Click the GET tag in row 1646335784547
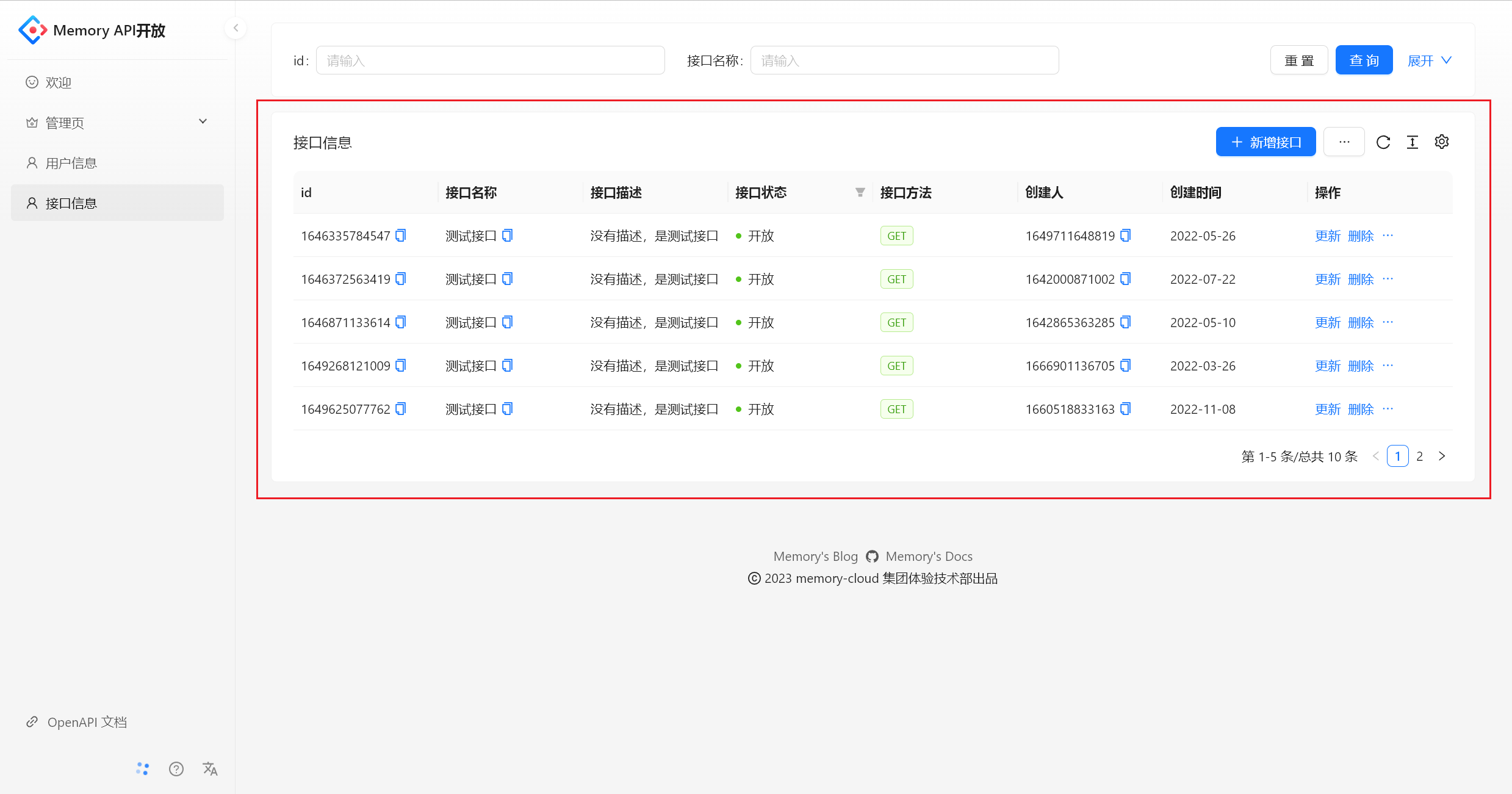 [897, 236]
